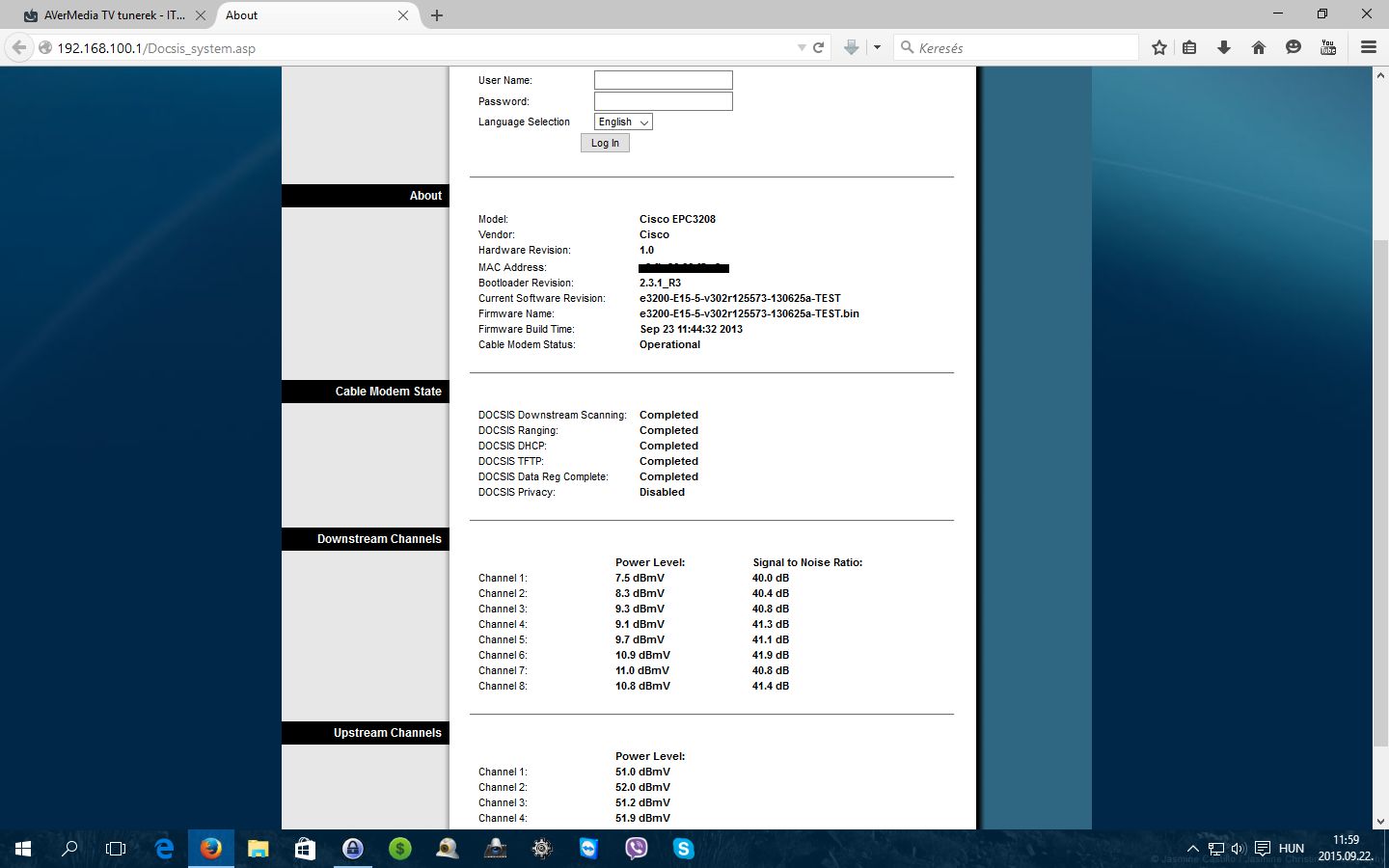Close the About tab
Image resolution: width=1389 pixels, height=868 pixels.
(403, 15)
